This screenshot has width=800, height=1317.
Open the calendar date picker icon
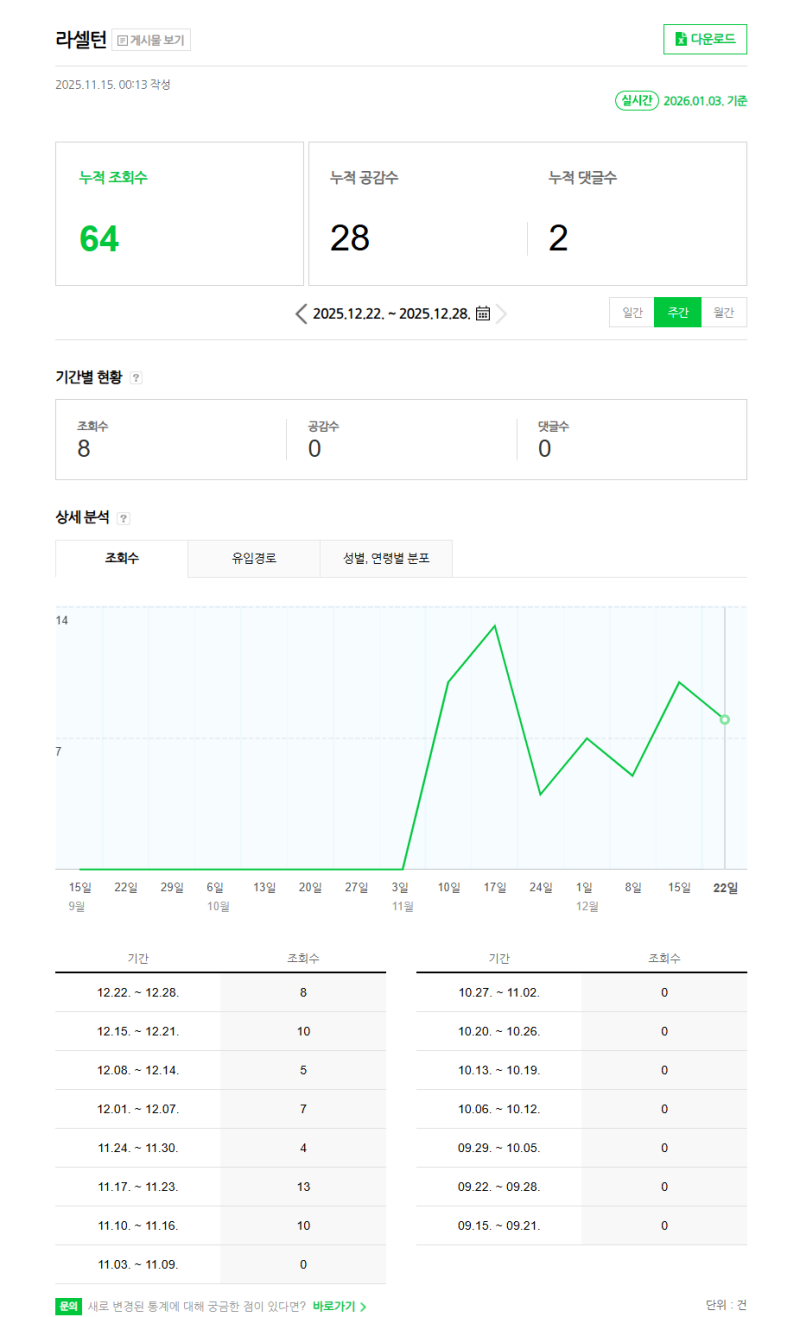(x=482, y=313)
